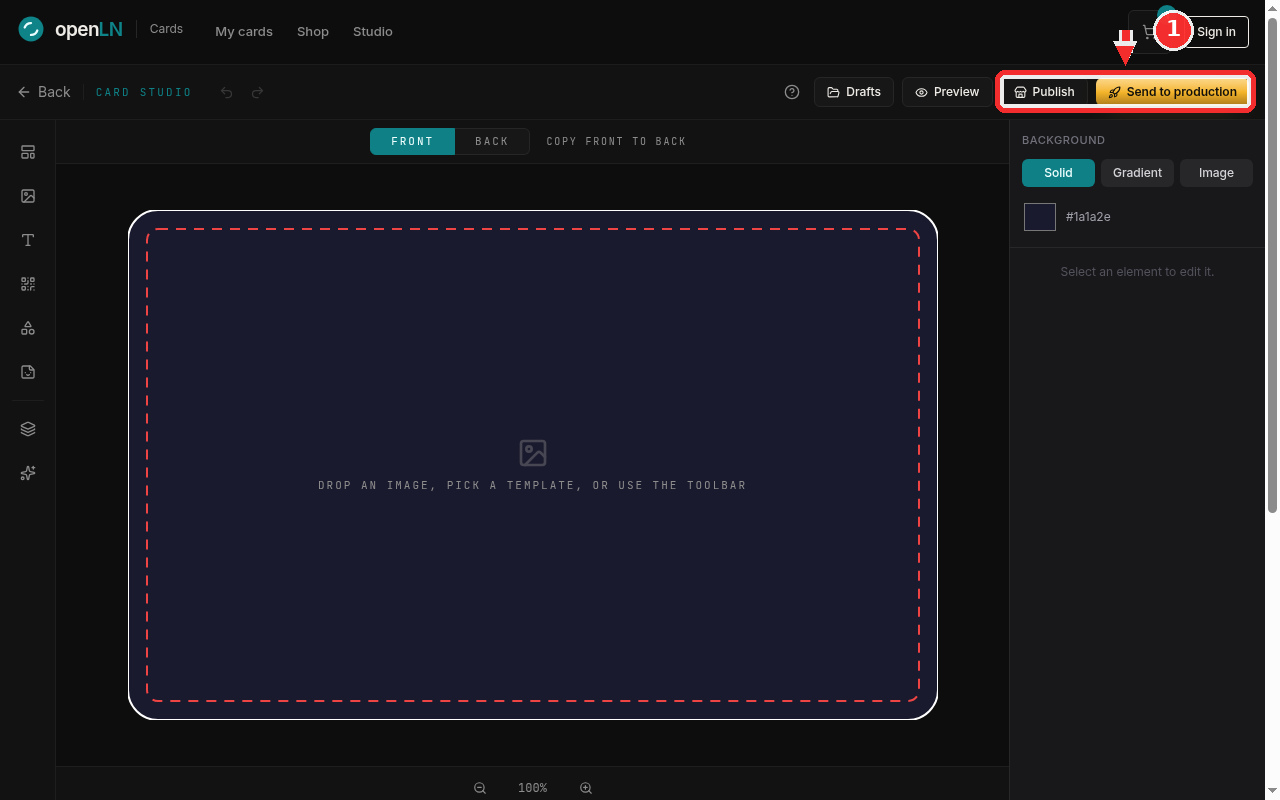Open the sticker tool

[28, 372]
